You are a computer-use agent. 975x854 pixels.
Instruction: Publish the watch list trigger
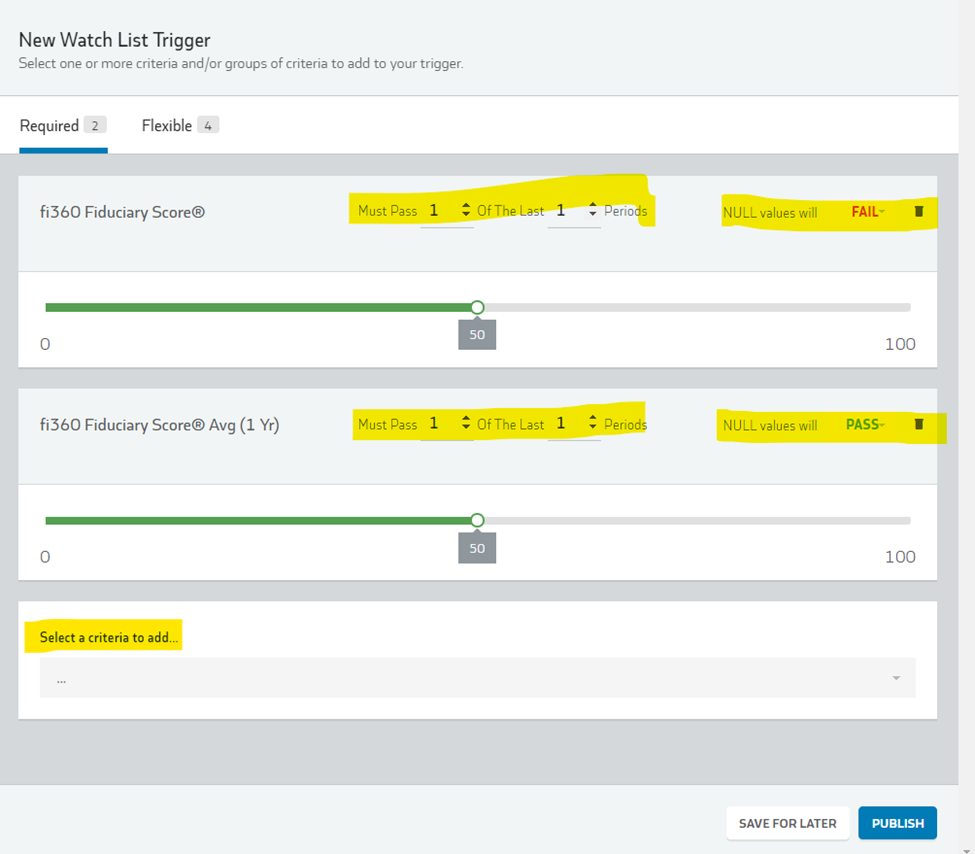point(897,823)
